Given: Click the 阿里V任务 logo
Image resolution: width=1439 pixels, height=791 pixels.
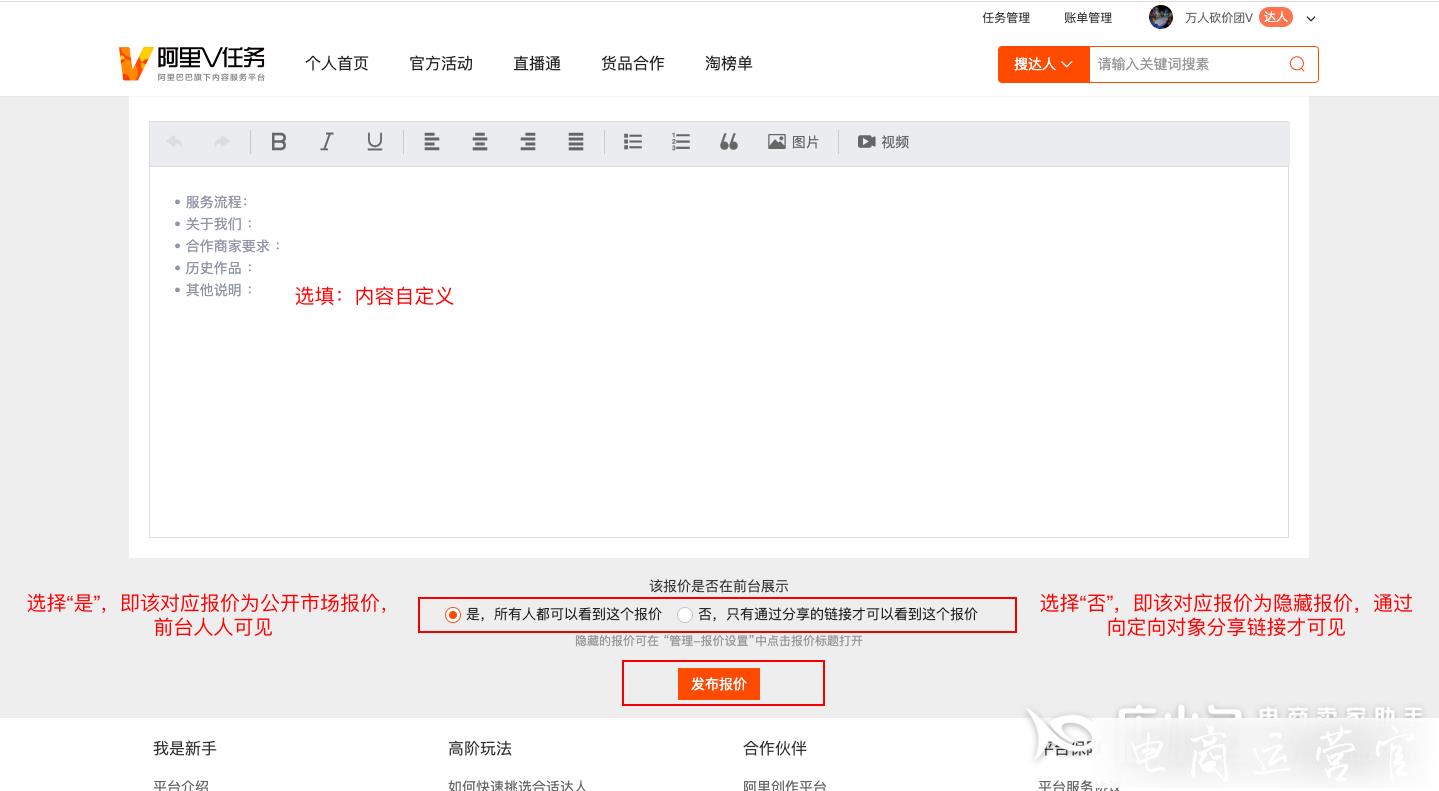Looking at the screenshot, I should 192,63.
